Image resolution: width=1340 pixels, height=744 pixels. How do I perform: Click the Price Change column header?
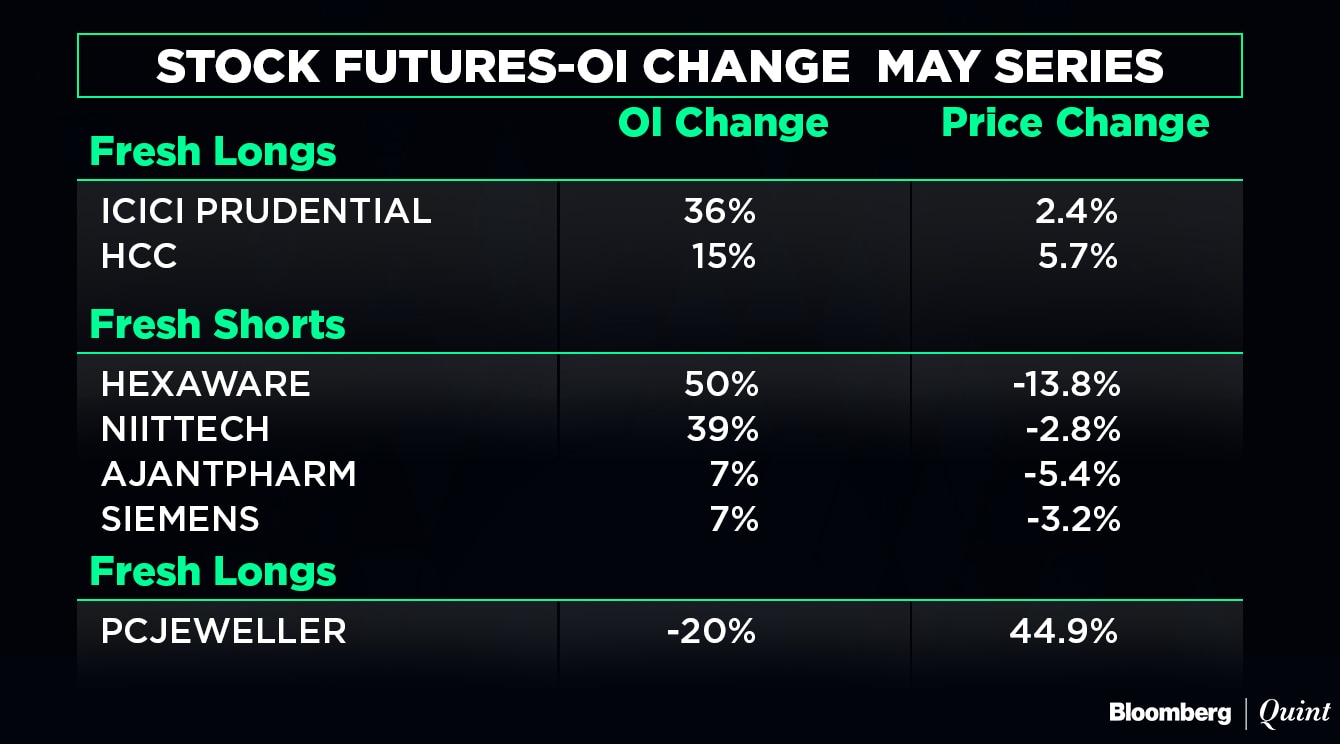click(1075, 123)
